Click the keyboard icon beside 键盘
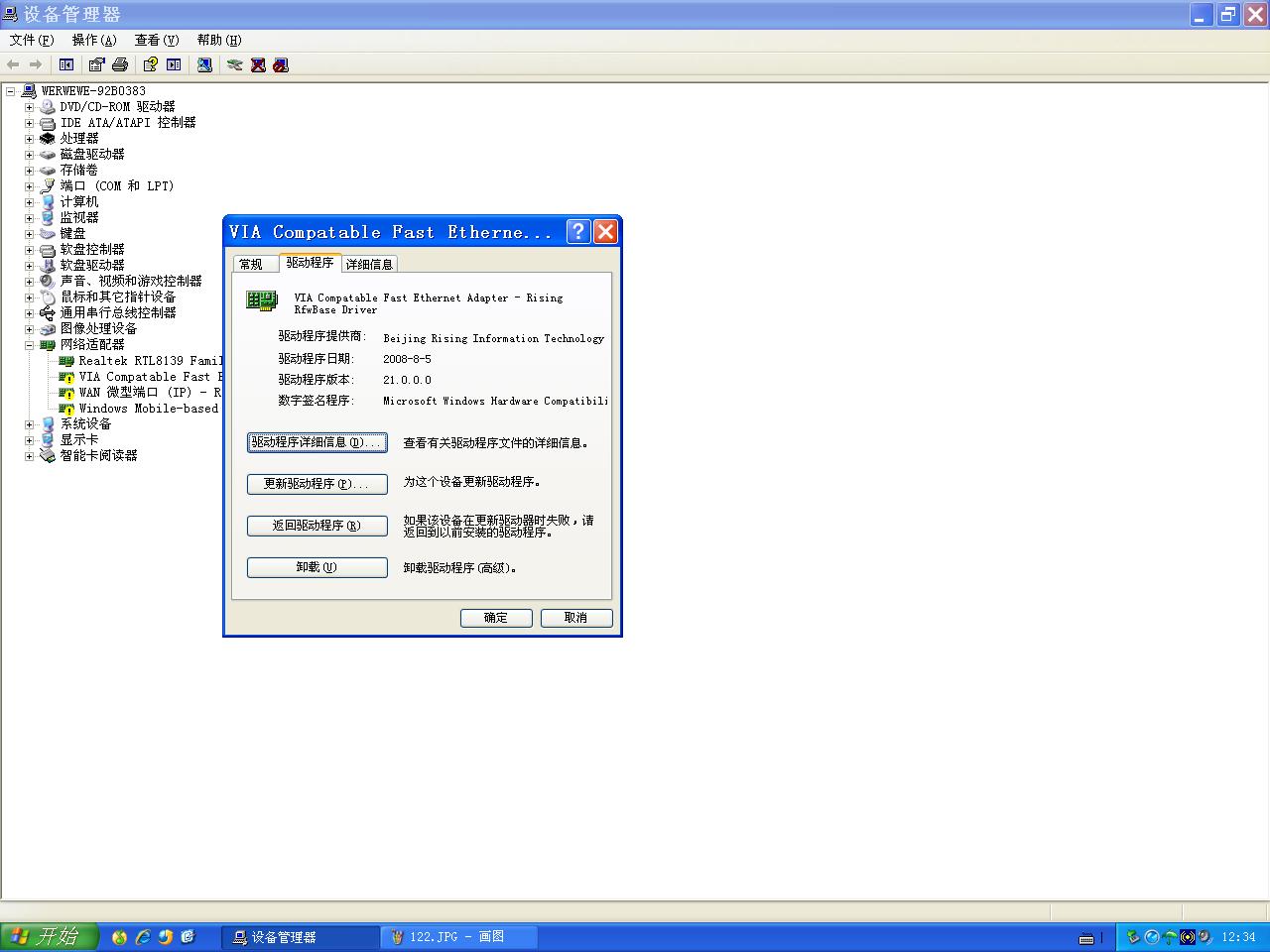 click(47, 233)
